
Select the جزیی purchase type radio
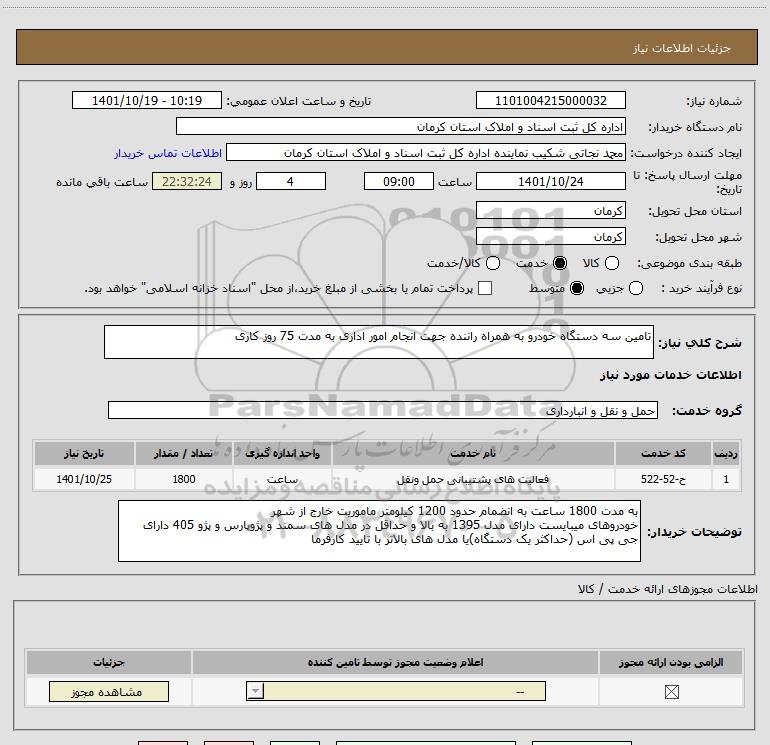pyautogui.click(x=636, y=288)
